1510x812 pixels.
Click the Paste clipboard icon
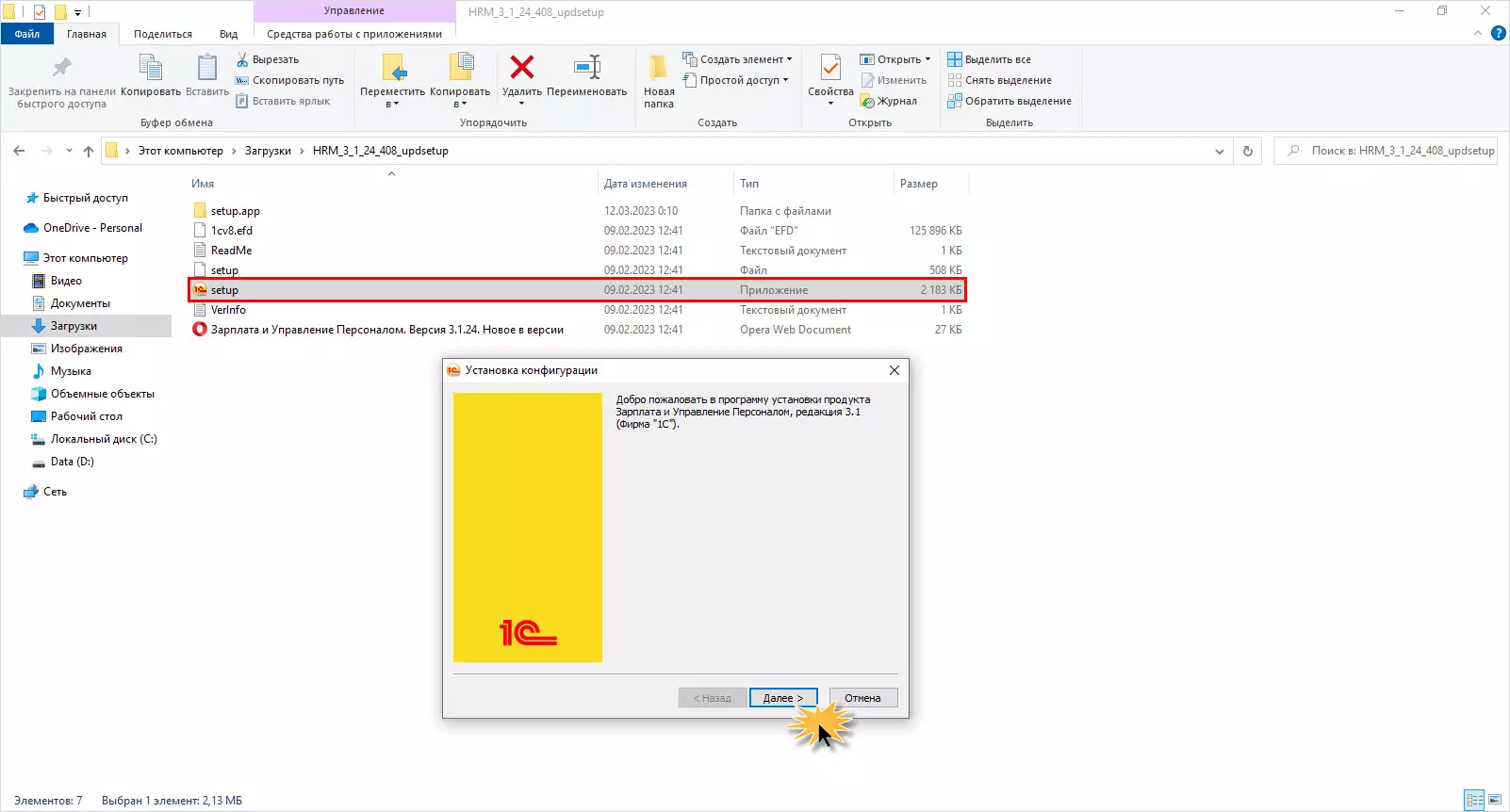coord(207,67)
